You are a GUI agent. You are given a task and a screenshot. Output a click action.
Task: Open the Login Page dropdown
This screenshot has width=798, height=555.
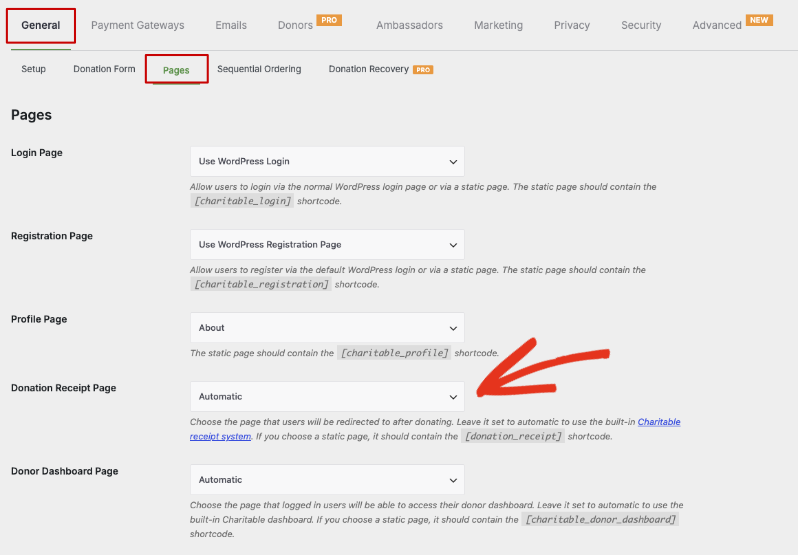[327, 161]
